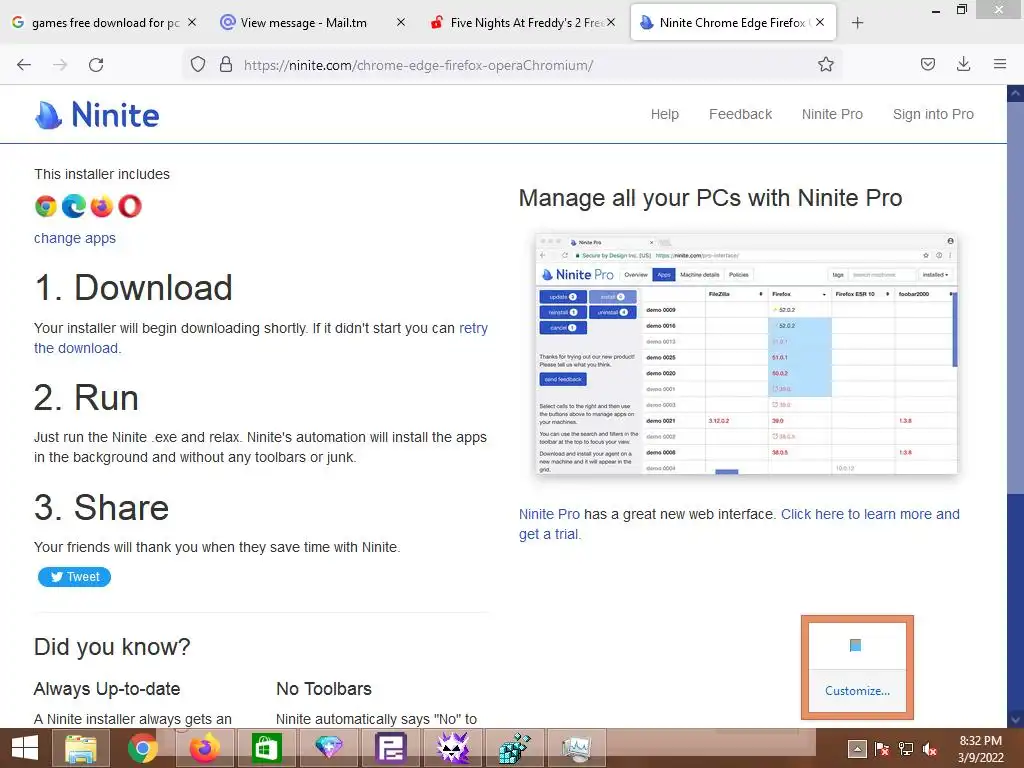The height and width of the screenshot is (768, 1024).
Task: Open the Windows Start menu
Action: click(25, 748)
